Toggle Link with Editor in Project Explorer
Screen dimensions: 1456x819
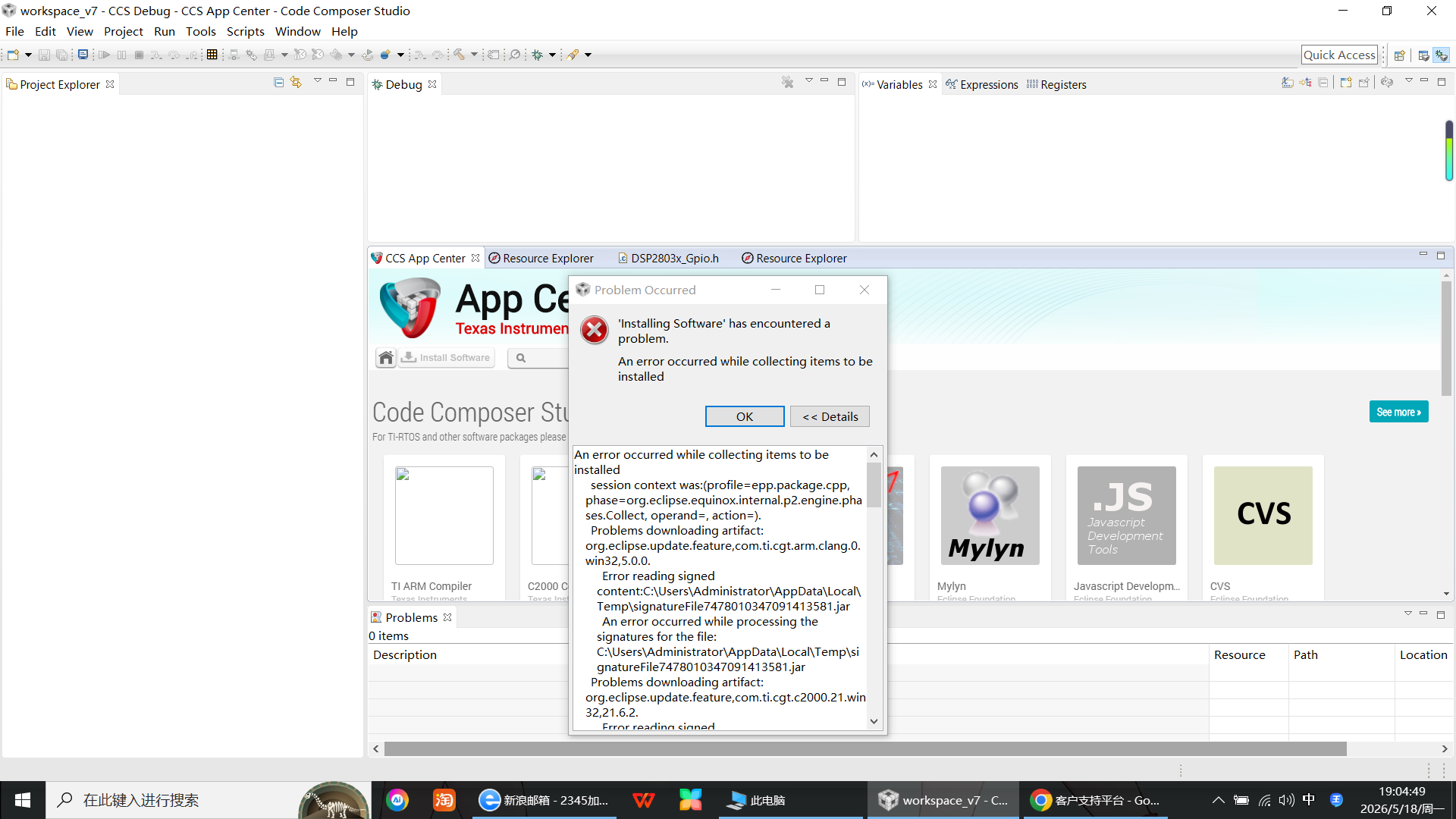pos(296,82)
